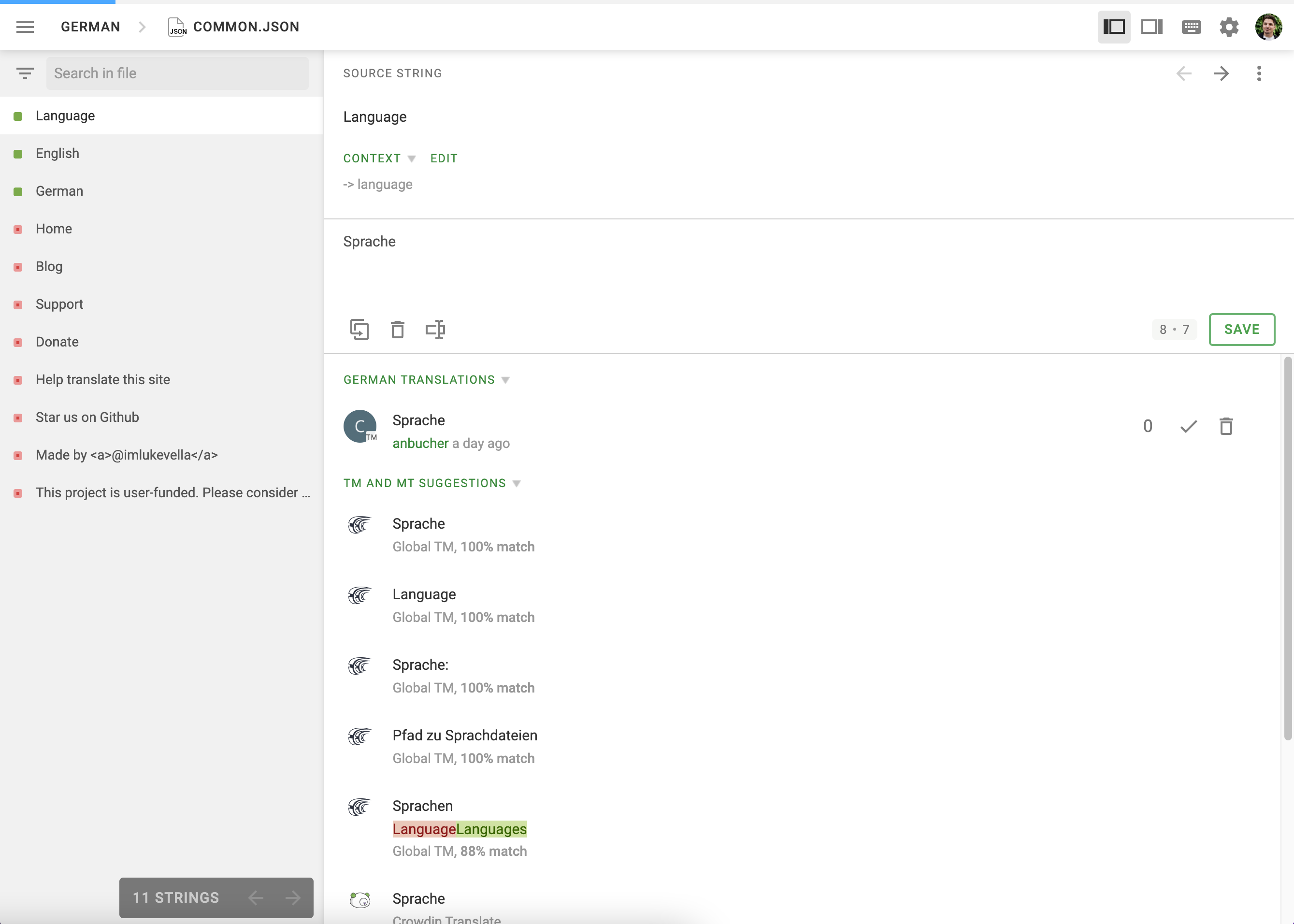Open the text selection mode icon

coord(436,330)
